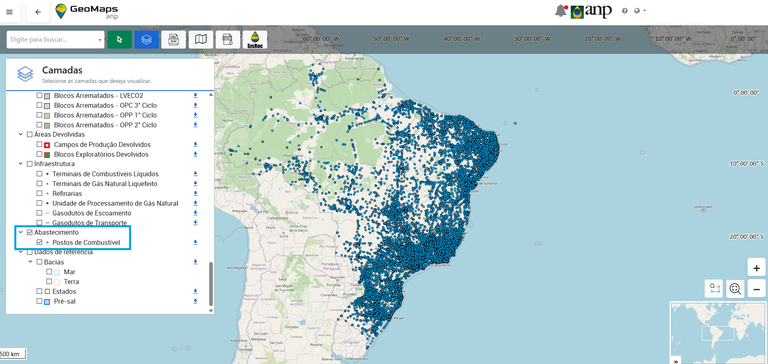Download the Refinarias layer

coord(195,194)
